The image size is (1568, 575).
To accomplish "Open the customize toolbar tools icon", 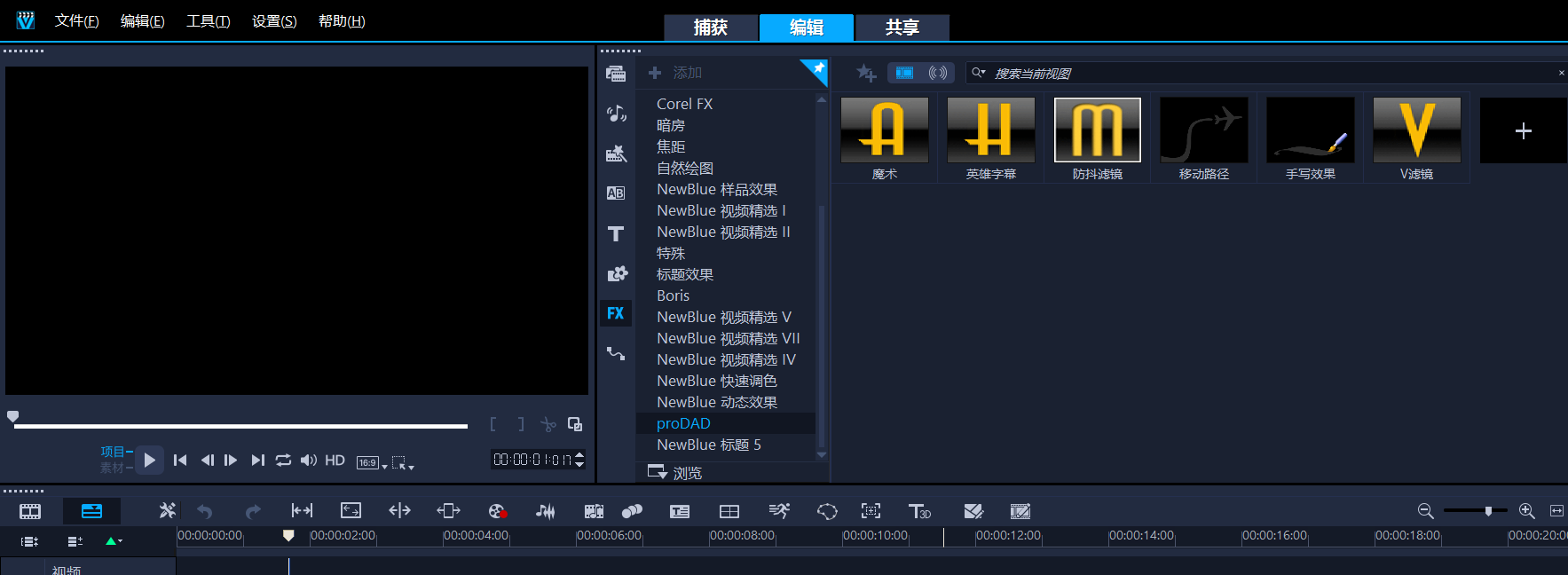I will [167, 510].
